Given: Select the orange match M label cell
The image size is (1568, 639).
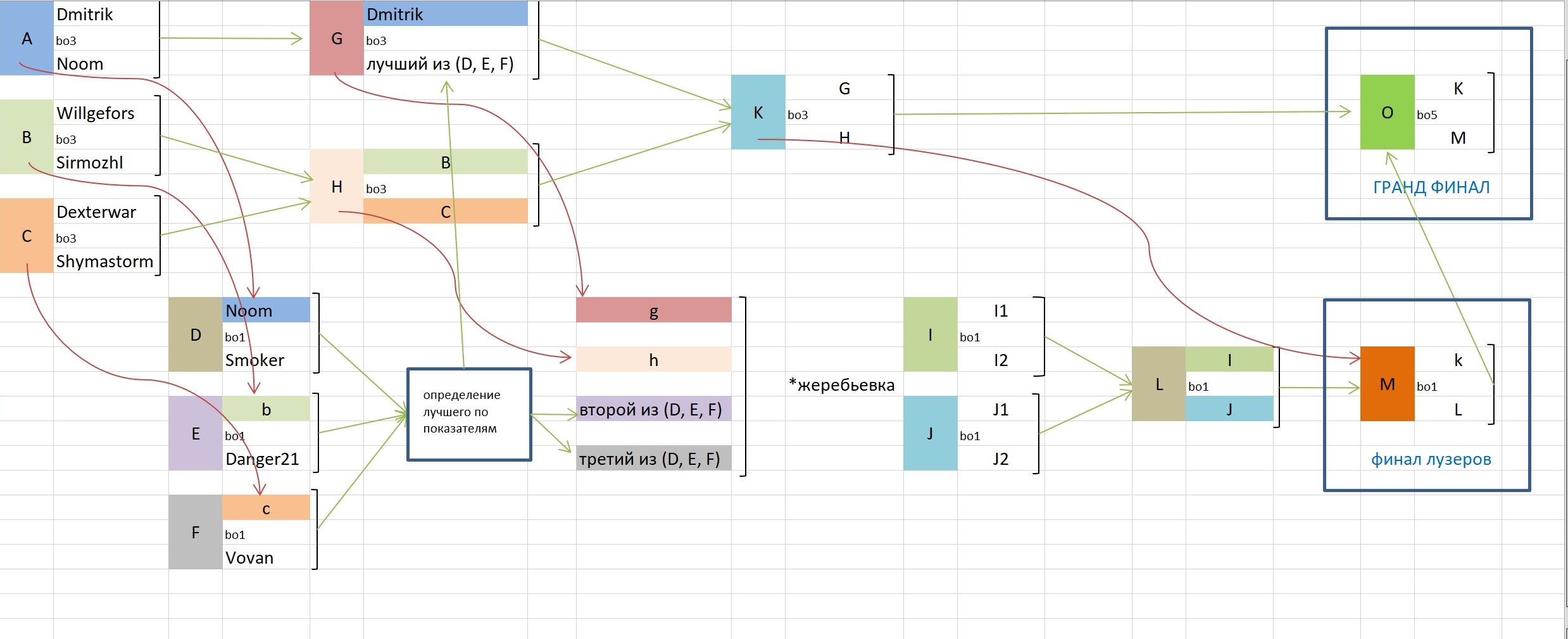Looking at the screenshot, I should [1387, 384].
